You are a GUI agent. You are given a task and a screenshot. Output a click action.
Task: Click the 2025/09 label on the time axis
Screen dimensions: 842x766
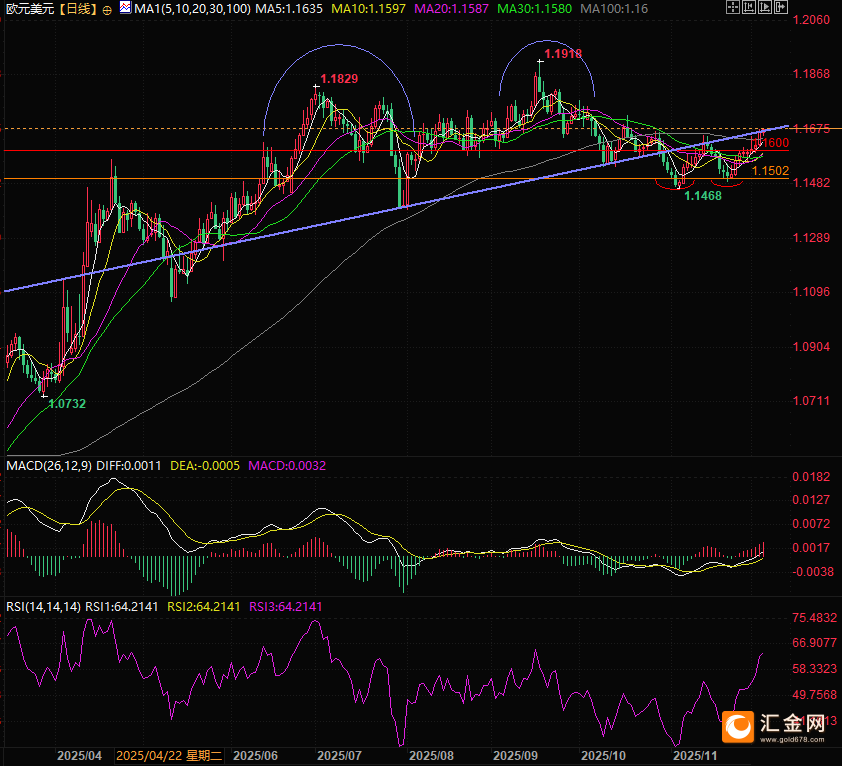pos(517,756)
